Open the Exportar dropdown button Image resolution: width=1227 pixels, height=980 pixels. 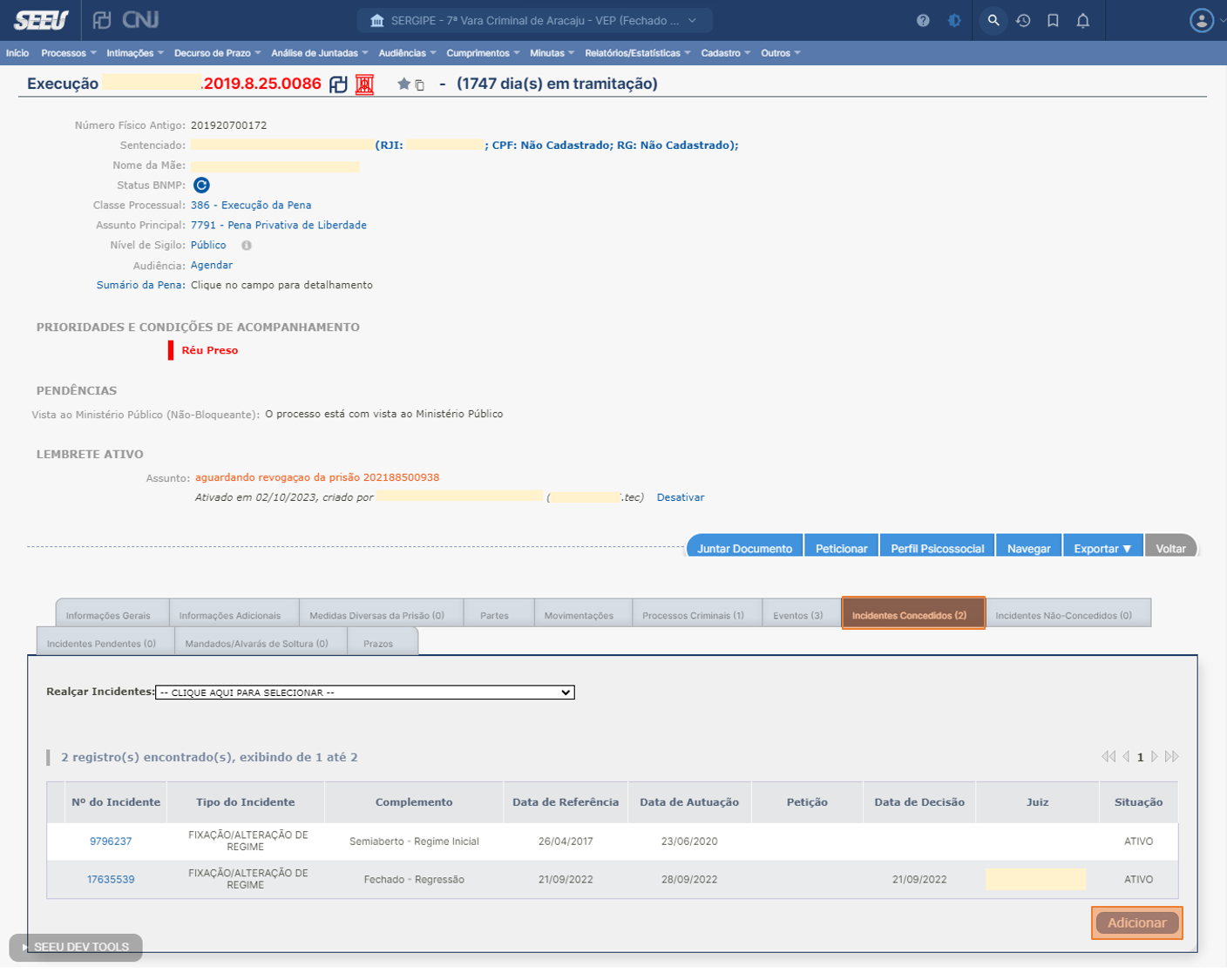click(x=1102, y=548)
